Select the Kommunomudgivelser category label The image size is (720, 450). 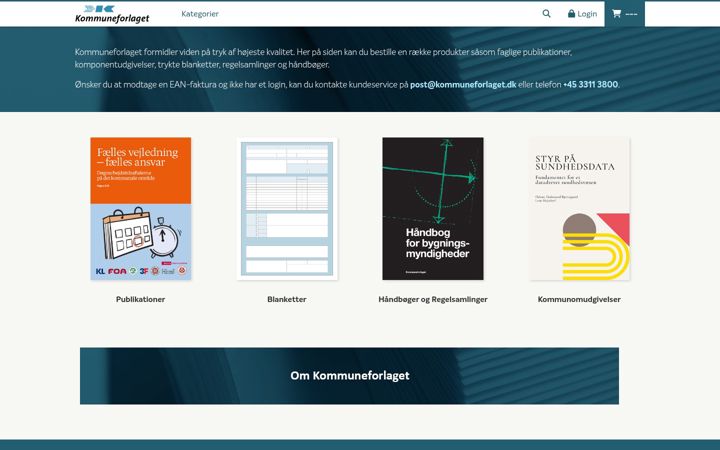tap(579, 299)
